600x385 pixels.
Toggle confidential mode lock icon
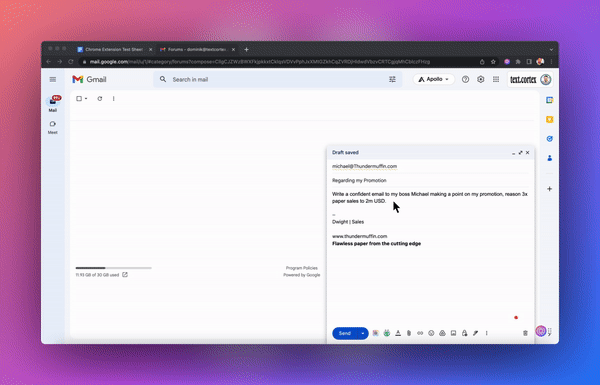[x=465, y=333]
